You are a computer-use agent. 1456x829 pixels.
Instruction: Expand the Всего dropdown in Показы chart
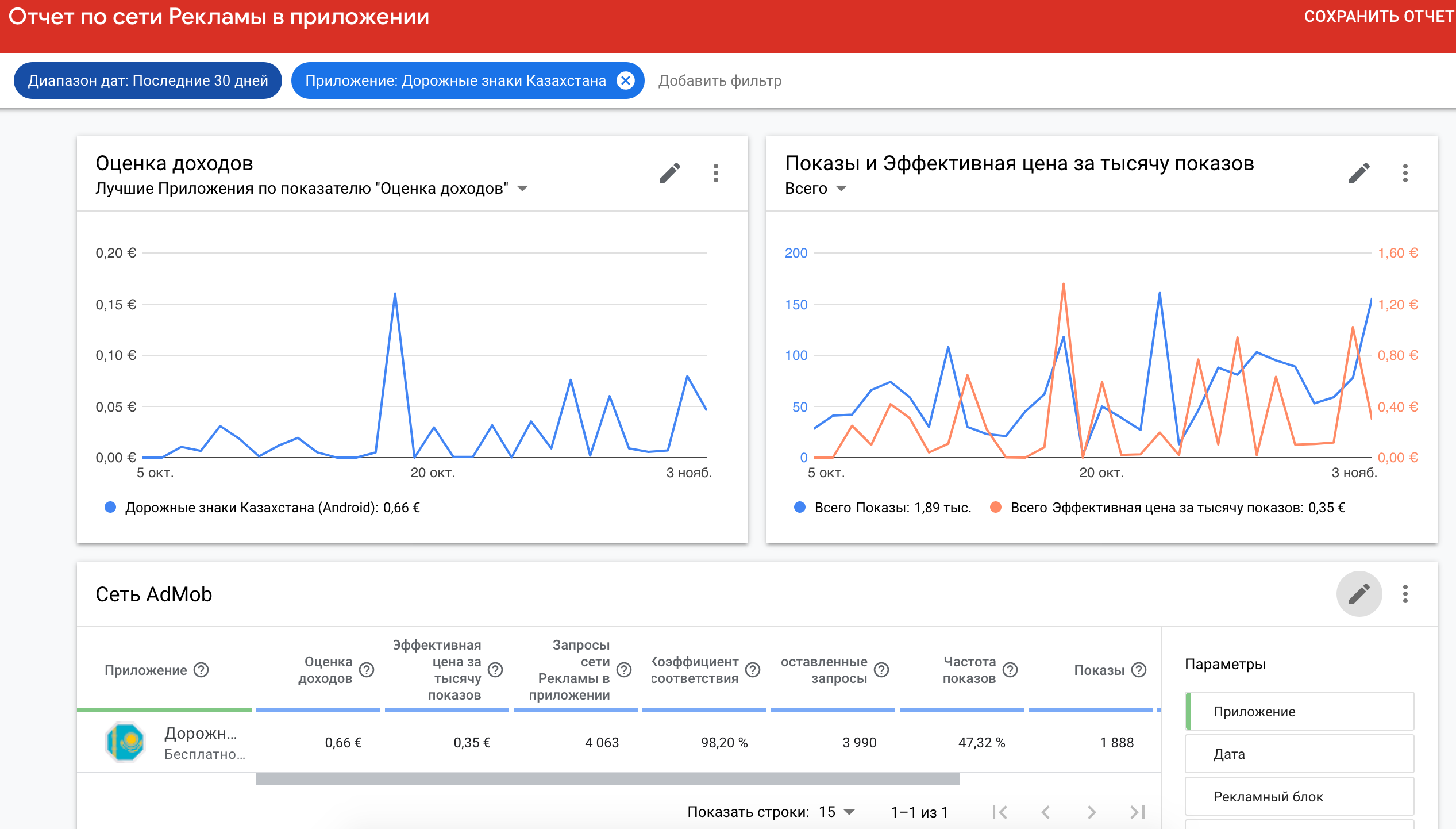[816, 189]
